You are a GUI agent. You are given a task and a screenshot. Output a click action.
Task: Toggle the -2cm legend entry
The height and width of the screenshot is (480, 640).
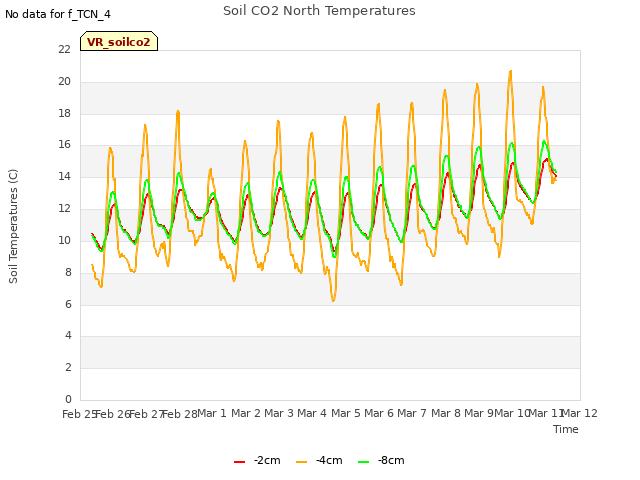pyautogui.click(x=257, y=460)
